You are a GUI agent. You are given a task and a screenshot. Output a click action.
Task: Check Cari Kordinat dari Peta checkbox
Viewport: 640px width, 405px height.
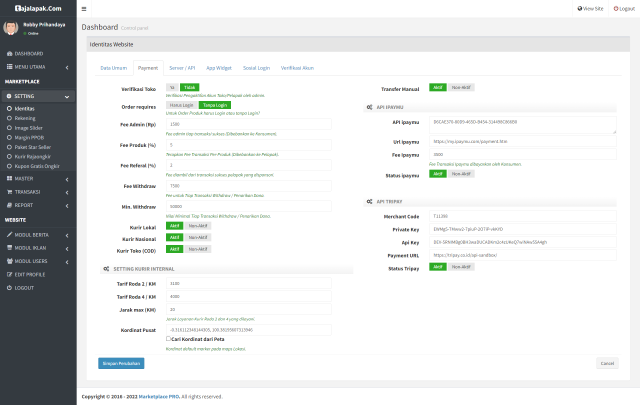click(x=168, y=338)
